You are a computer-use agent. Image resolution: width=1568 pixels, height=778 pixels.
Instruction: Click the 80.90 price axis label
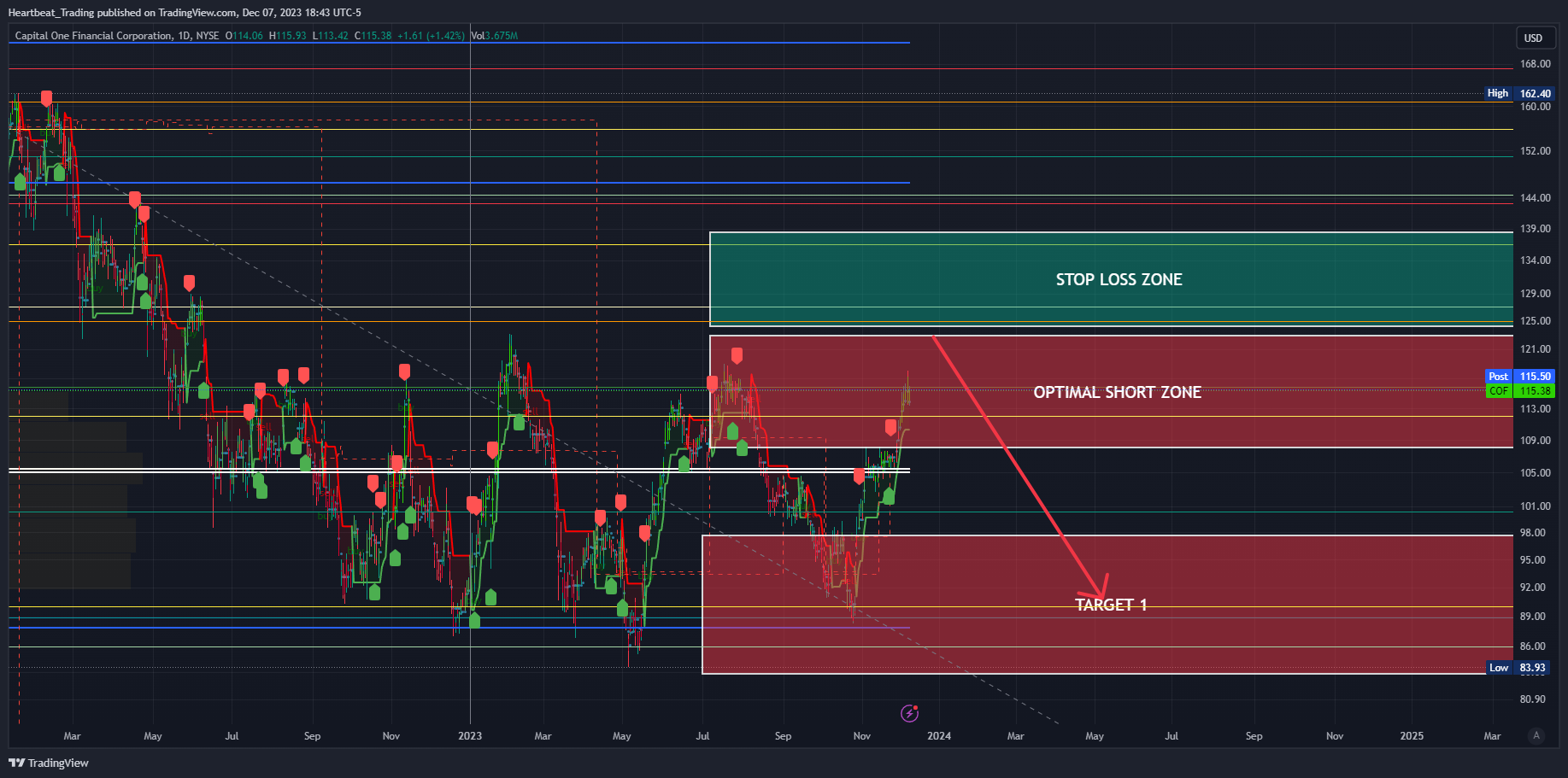click(1532, 699)
